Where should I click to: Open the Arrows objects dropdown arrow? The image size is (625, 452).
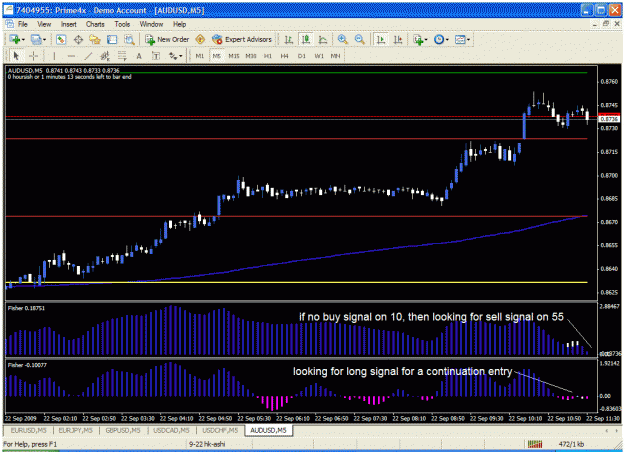181,56
